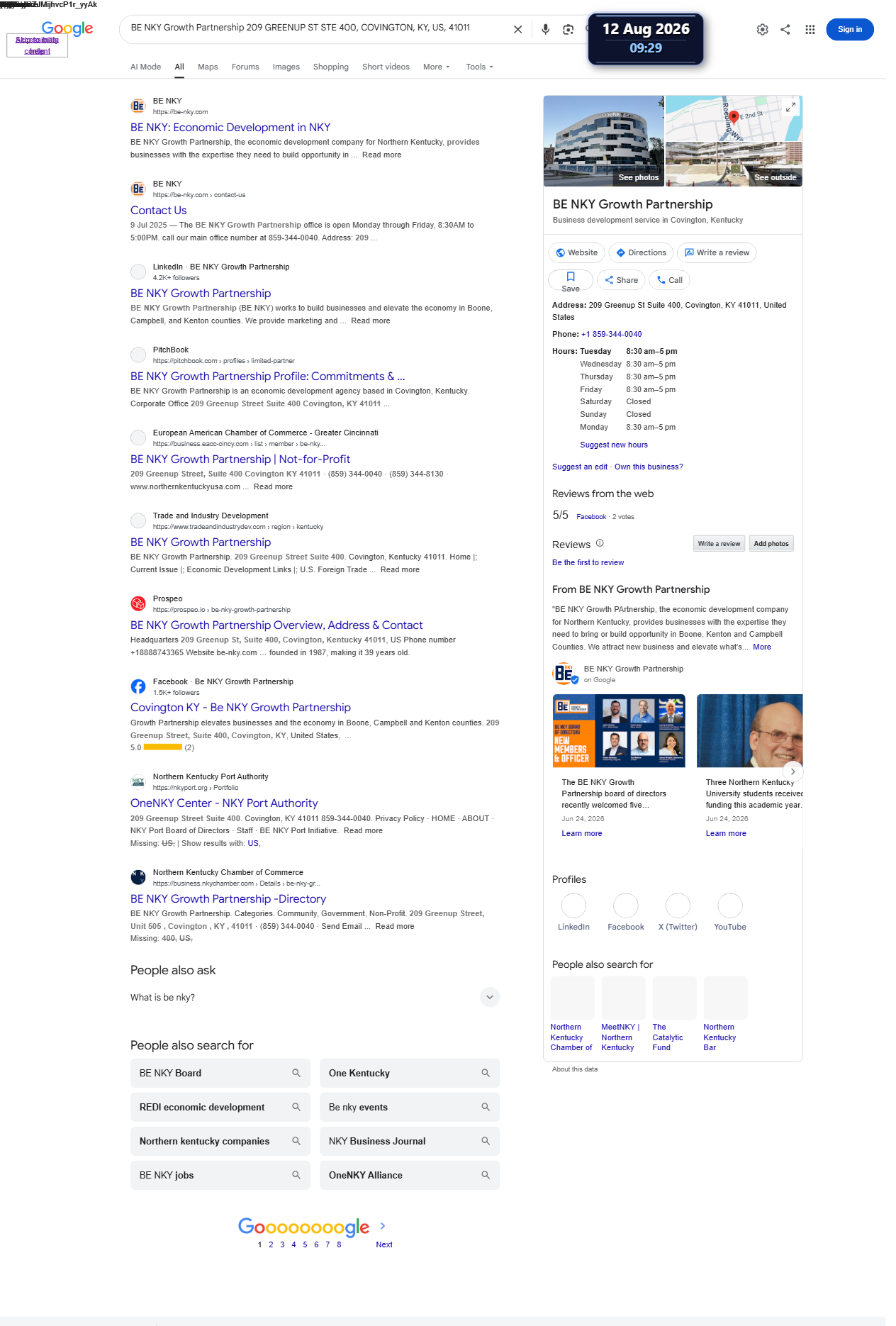Click About this data link
Viewport: 896px width, 1326px height.
pyautogui.click(x=575, y=1069)
